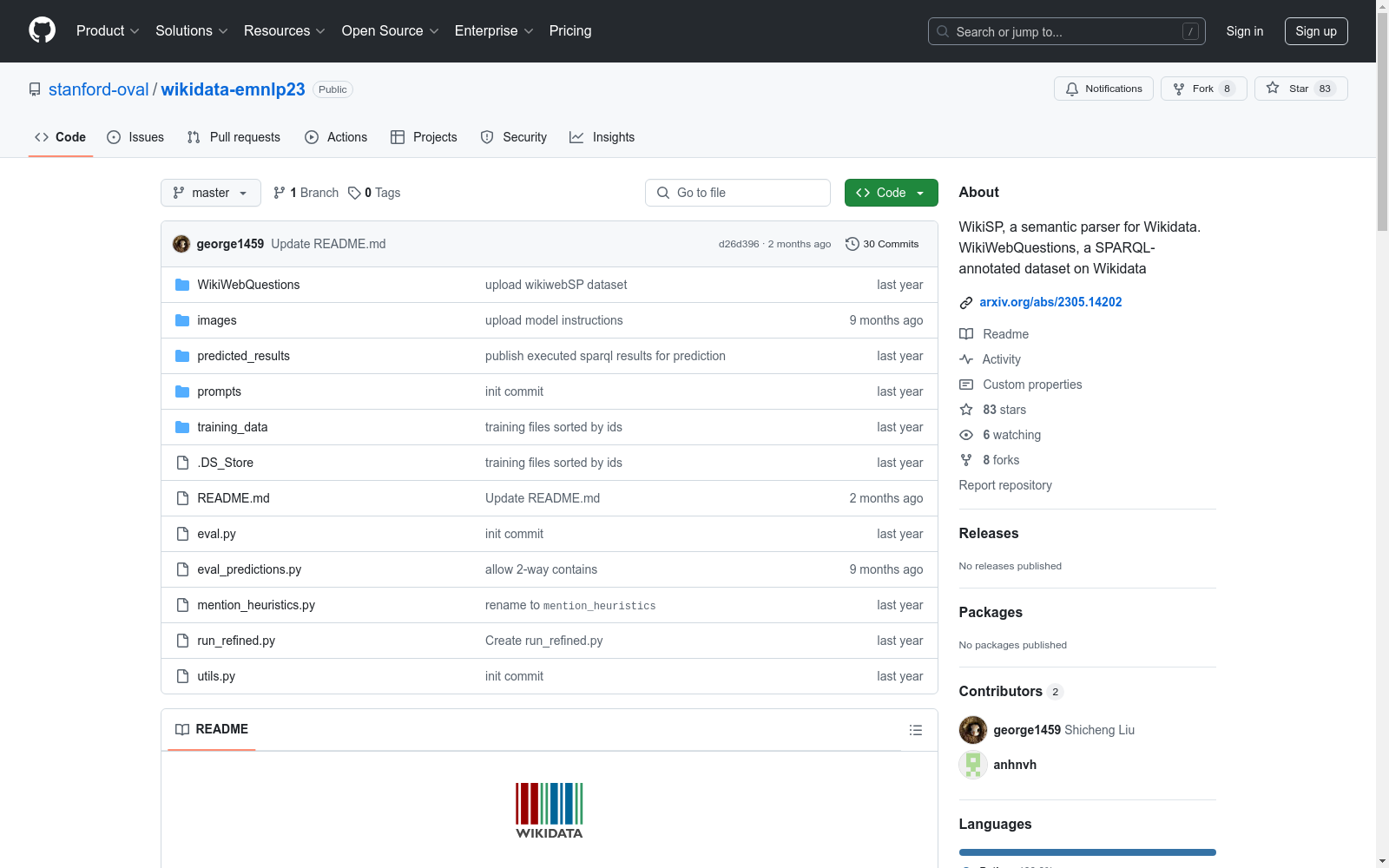The height and width of the screenshot is (868, 1389).
Task: Expand the Enterprise menu
Action: tap(494, 31)
